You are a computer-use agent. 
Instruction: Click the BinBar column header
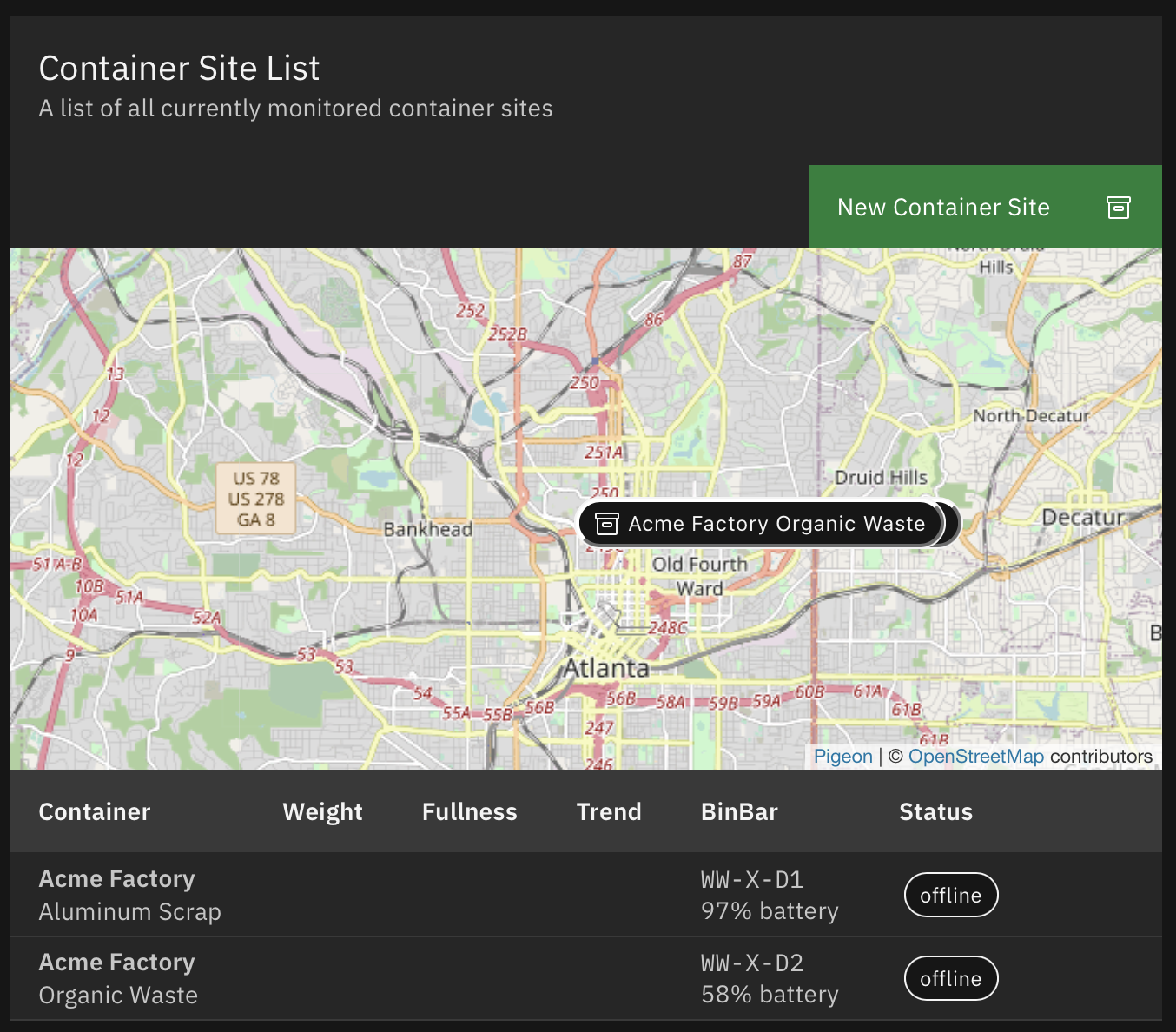(x=739, y=811)
